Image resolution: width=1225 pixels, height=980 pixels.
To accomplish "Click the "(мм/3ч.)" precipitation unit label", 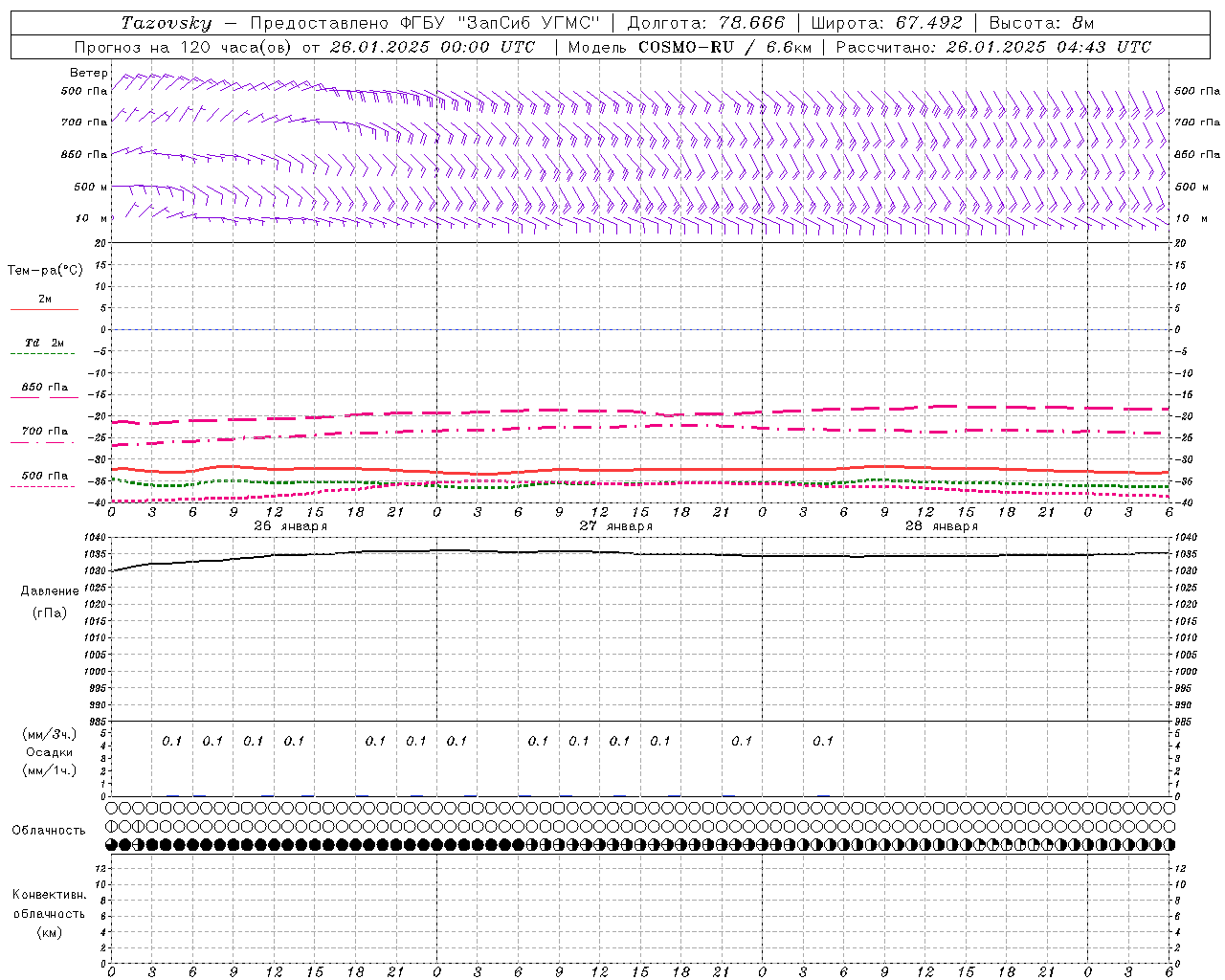I will click(50, 734).
